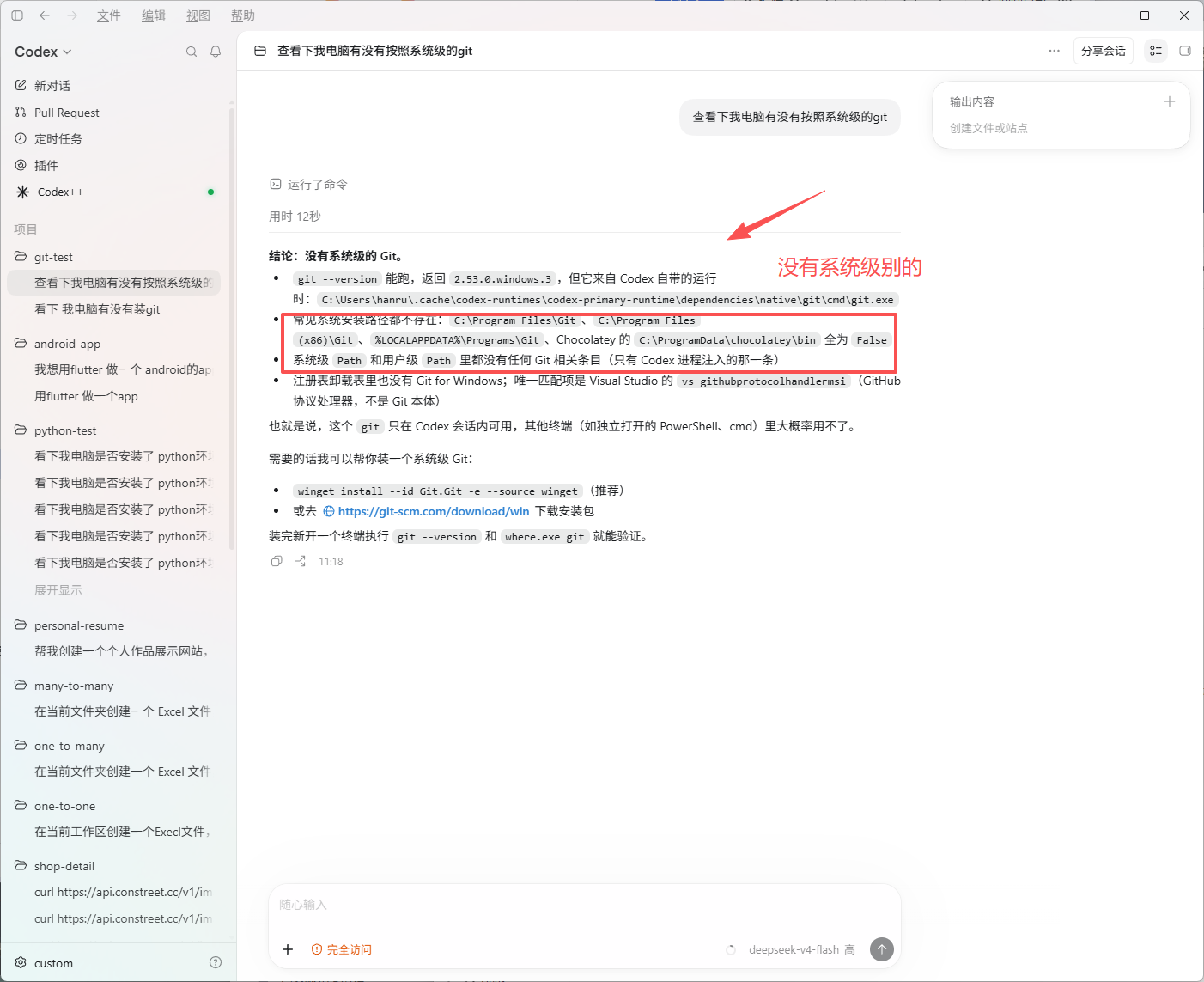Click the sidebar vertical scrollbar

pos(232,326)
